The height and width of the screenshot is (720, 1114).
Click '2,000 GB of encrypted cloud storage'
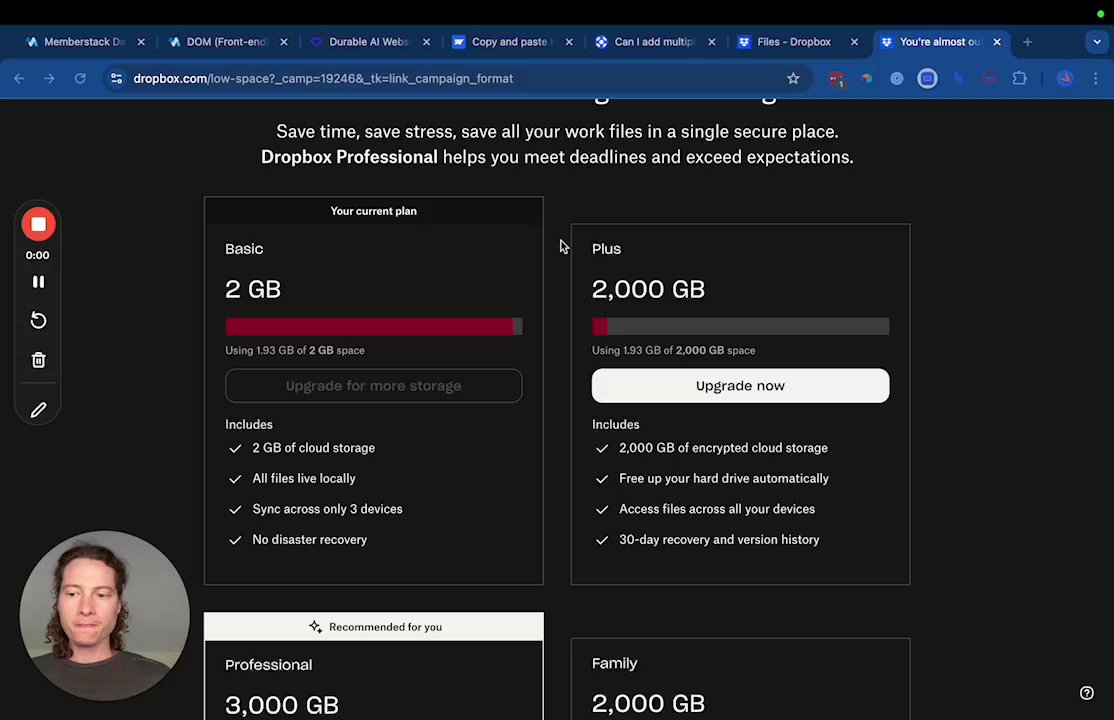pos(723,448)
